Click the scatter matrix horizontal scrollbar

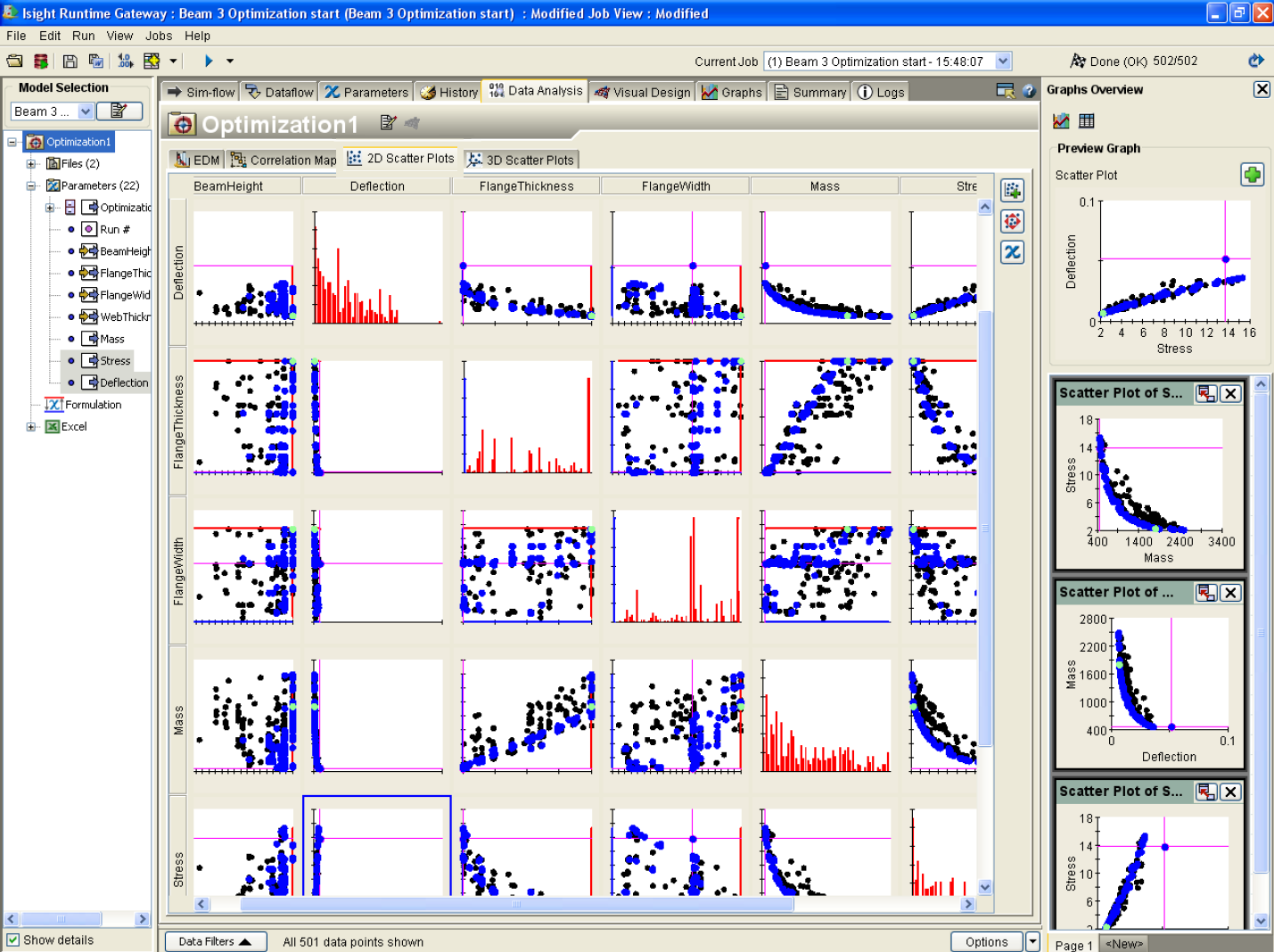pyautogui.click(x=516, y=904)
